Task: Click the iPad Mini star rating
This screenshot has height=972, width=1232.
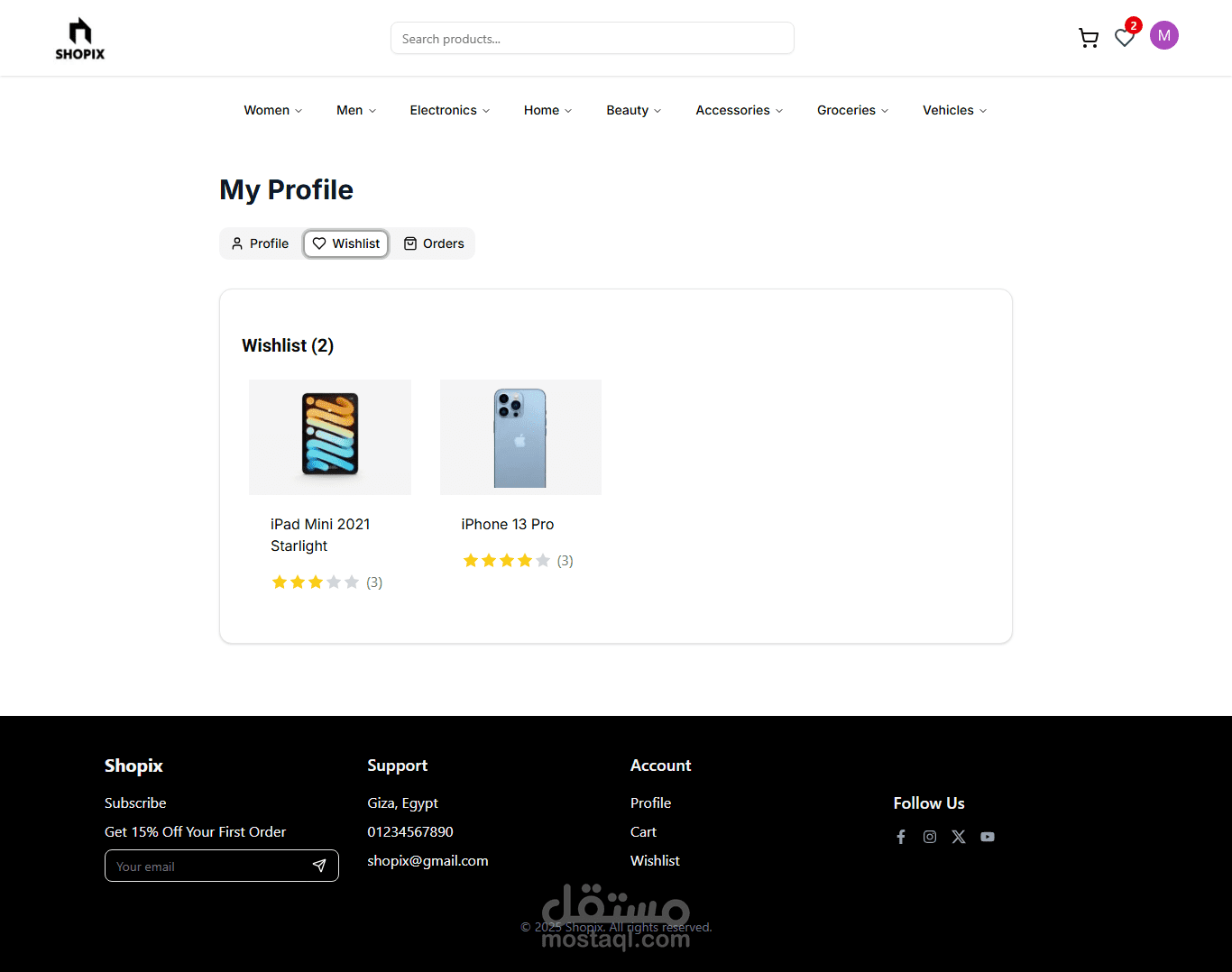Action: tap(316, 582)
